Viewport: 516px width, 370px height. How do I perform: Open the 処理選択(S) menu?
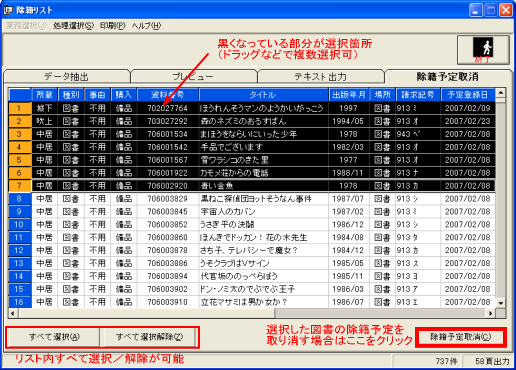(73, 26)
